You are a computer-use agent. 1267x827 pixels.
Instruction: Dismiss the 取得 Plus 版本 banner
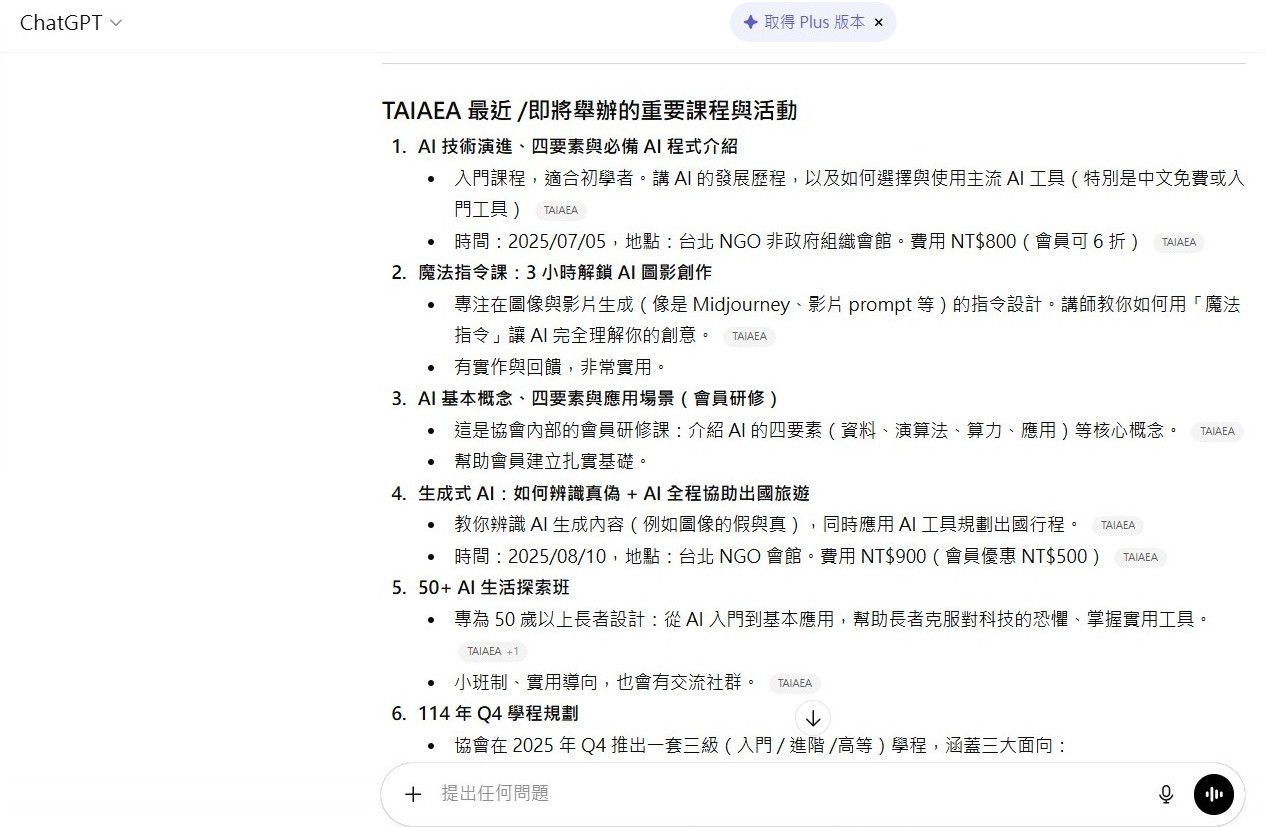(x=879, y=22)
